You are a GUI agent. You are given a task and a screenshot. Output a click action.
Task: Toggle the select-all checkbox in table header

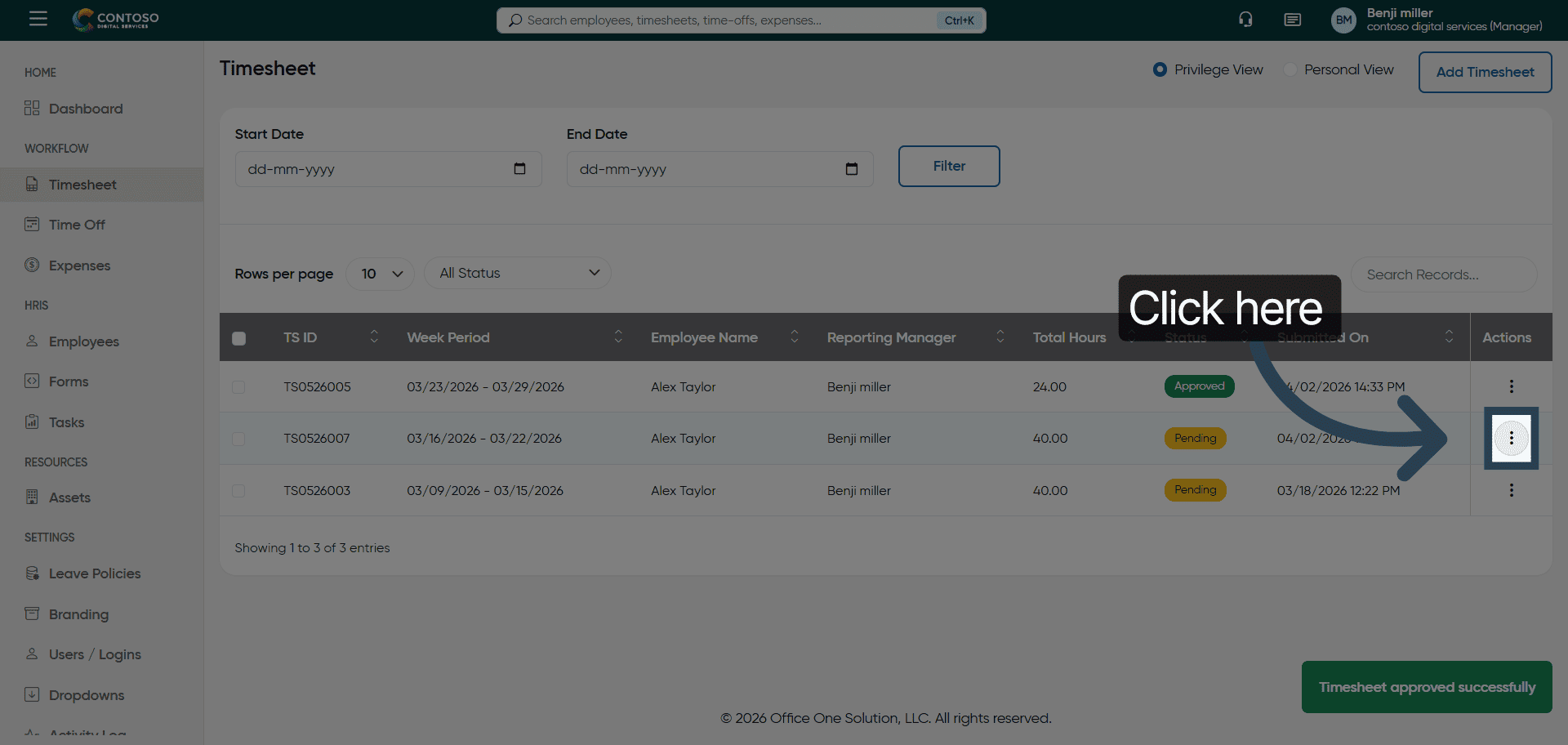[x=238, y=338]
